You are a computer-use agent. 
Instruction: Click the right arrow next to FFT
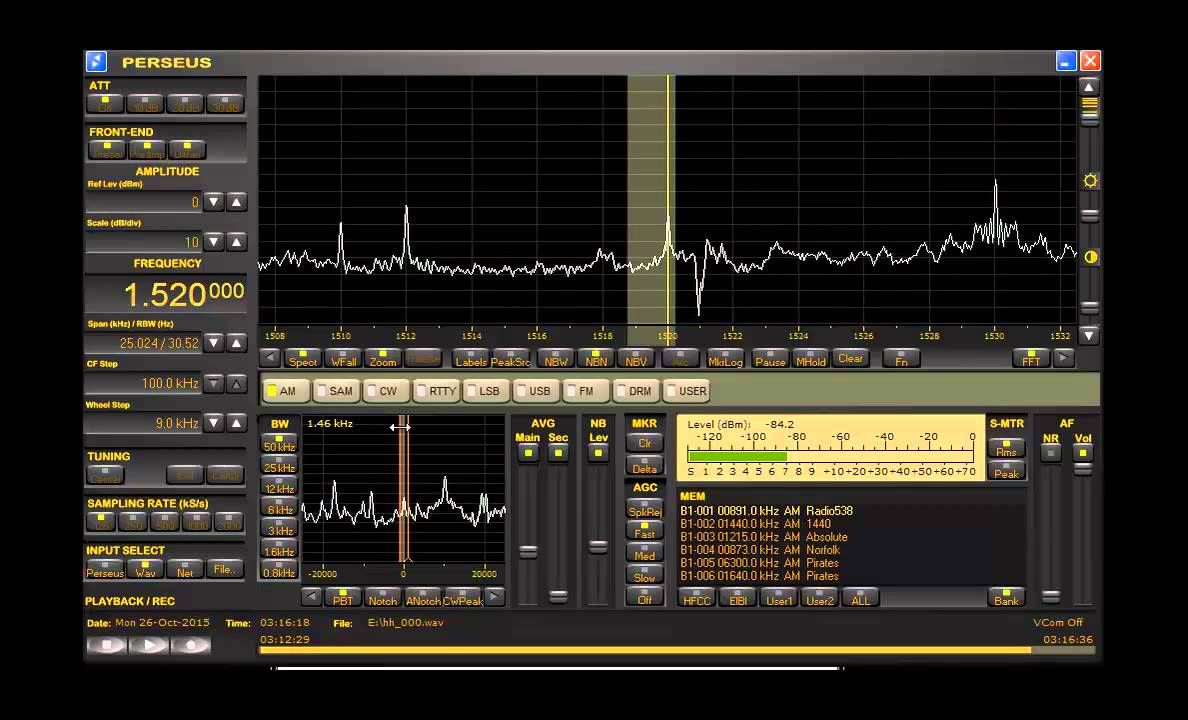[1064, 358]
